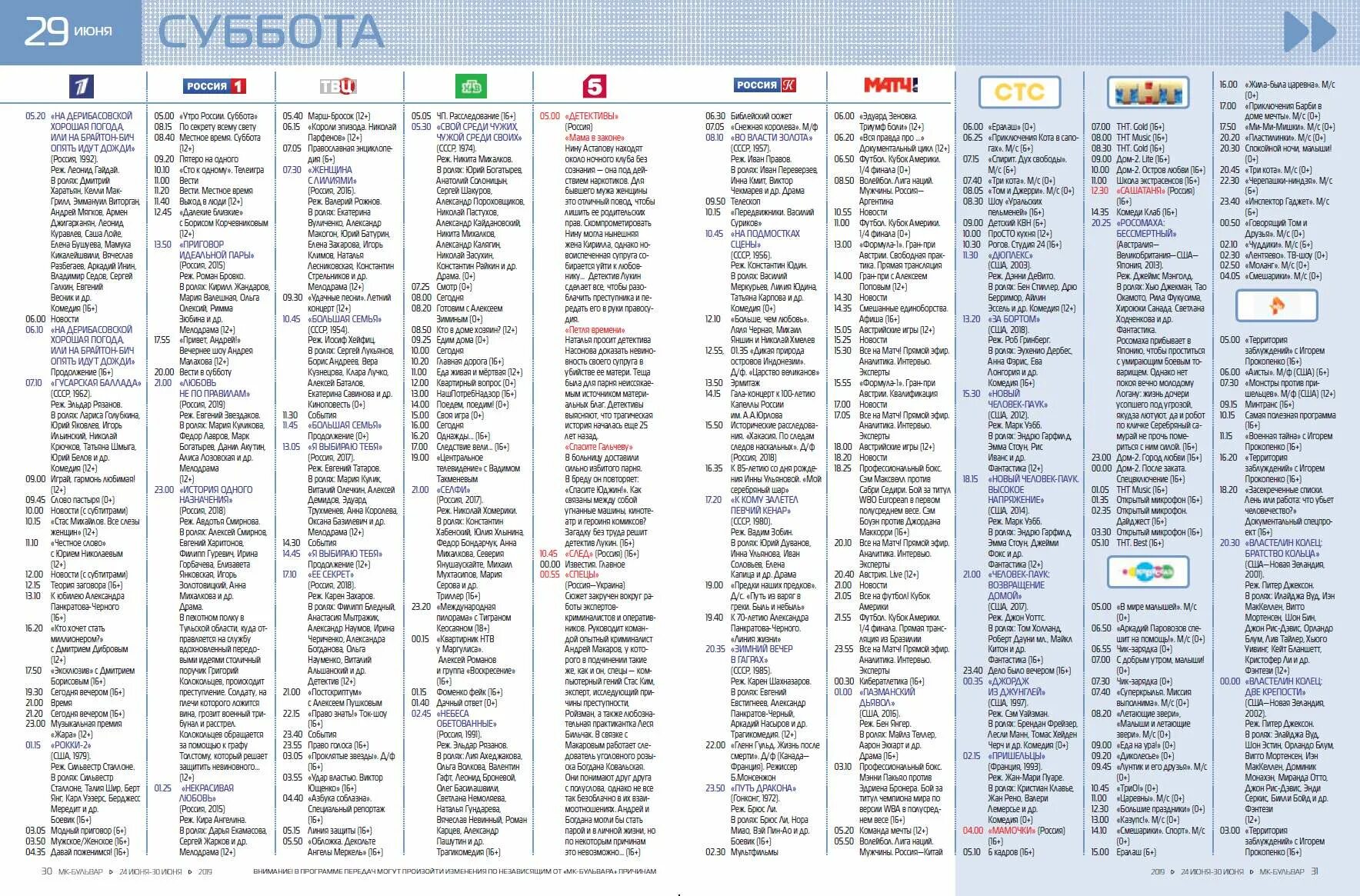
Task: Click «Утро России. Суббота» at 05.00
Action: pos(218,116)
